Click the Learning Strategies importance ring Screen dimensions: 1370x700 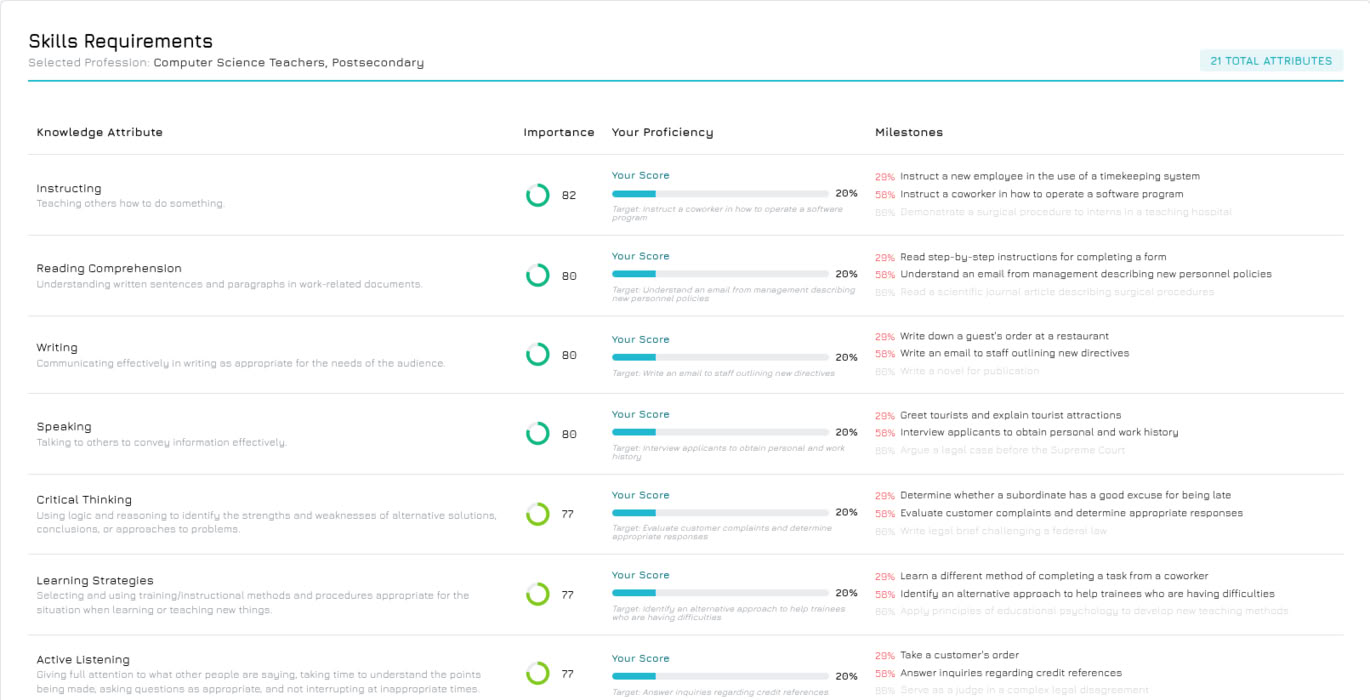(x=538, y=594)
